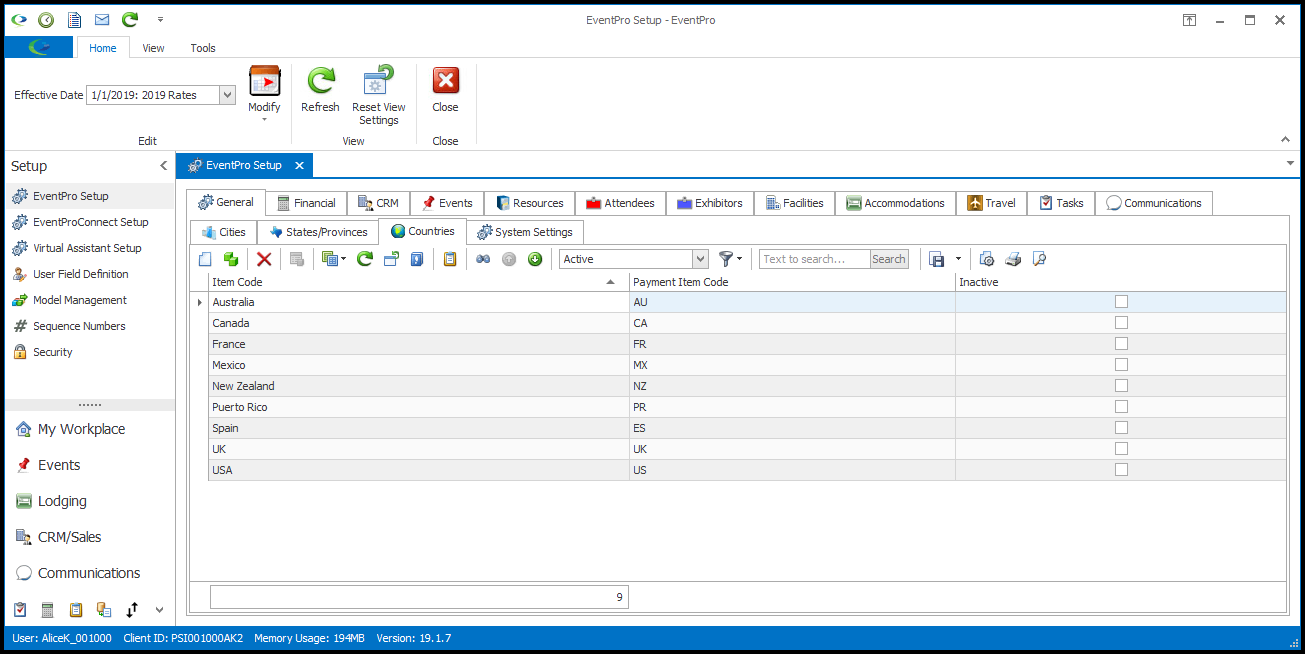Click the tasks clipboard checkmark icon in sidebar footer

click(20, 609)
